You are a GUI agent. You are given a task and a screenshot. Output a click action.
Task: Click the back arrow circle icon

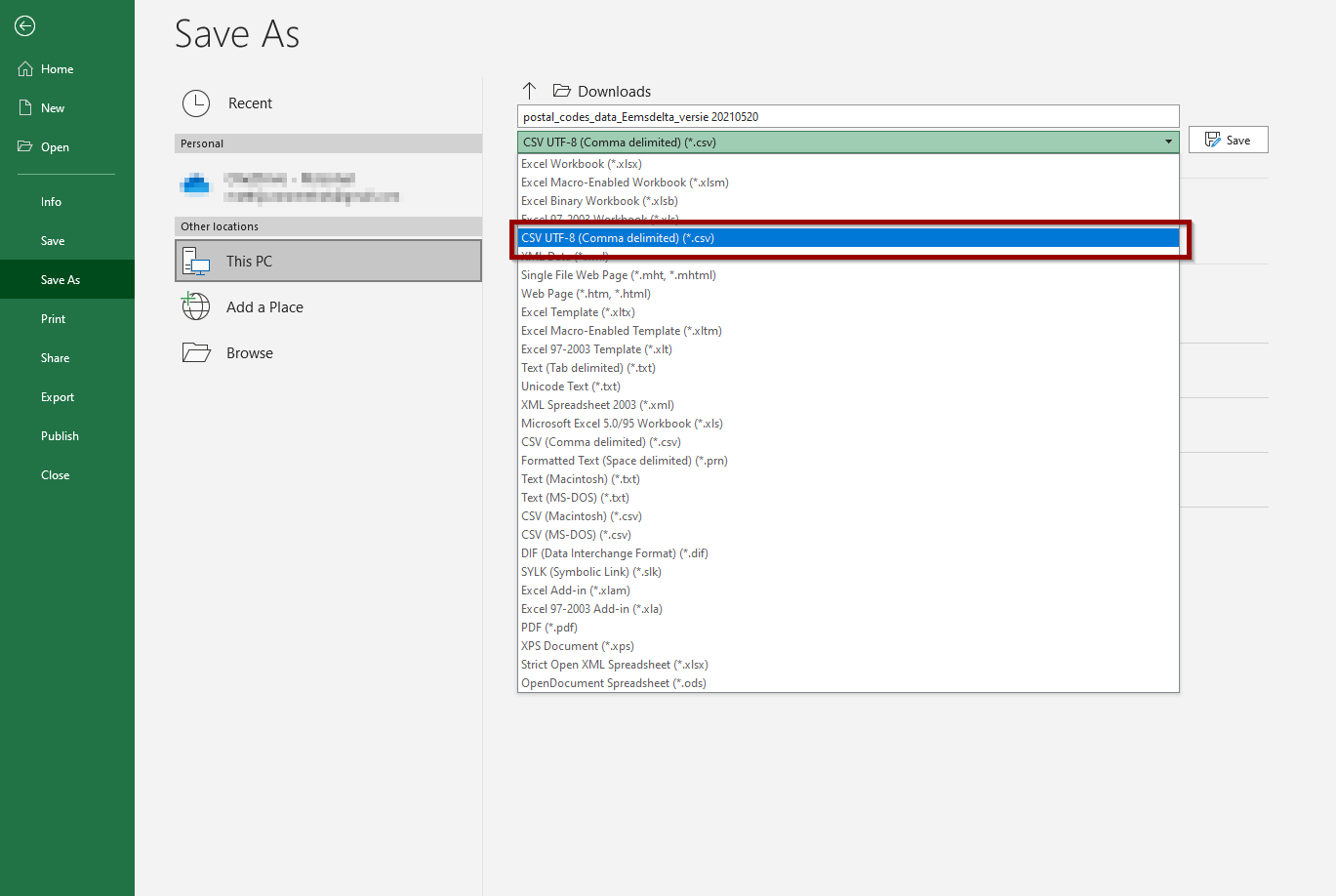tap(25, 26)
